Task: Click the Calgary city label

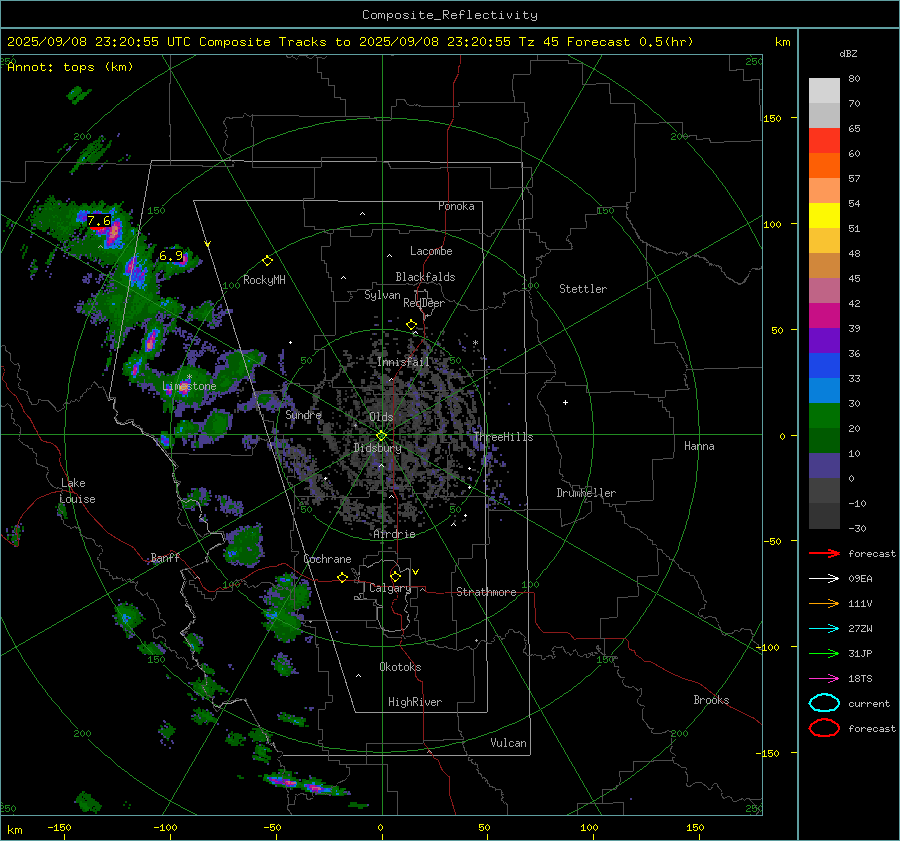Action: pos(390,588)
